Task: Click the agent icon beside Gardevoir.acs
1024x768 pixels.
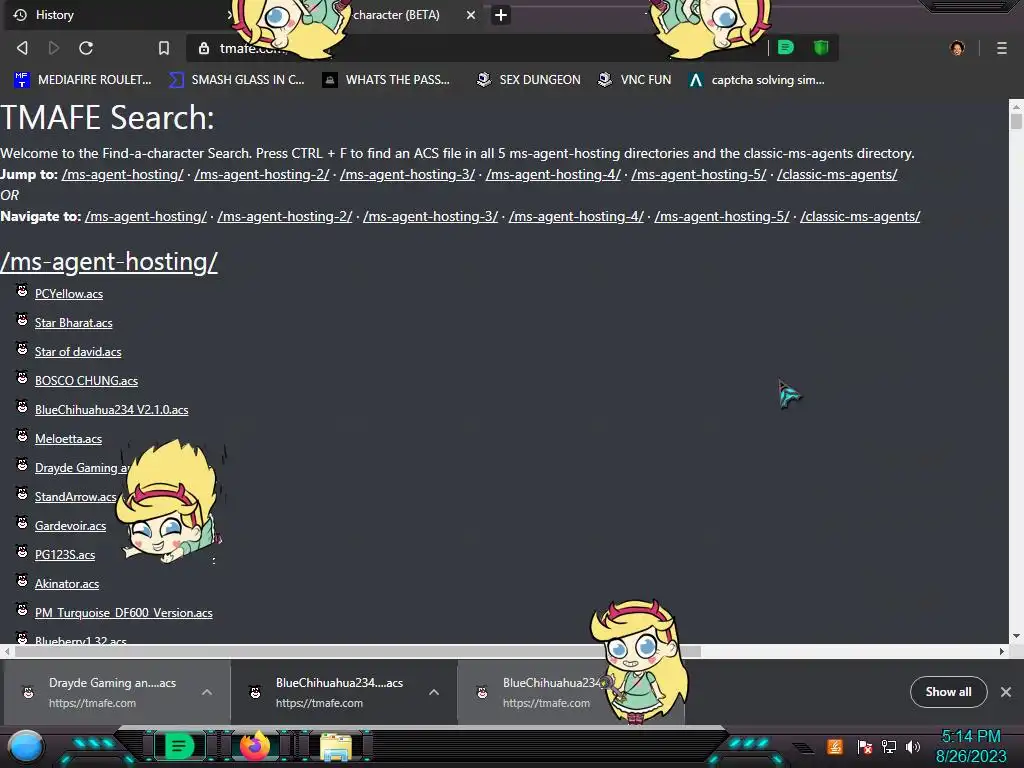Action: click(x=22, y=522)
